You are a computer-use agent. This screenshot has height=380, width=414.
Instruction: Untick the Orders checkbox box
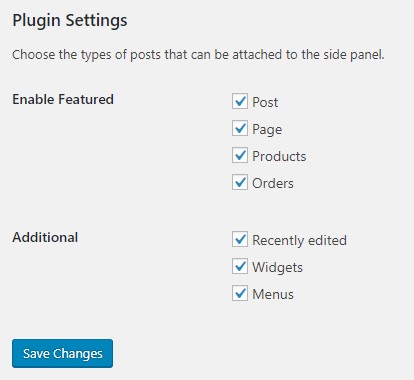pyautogui.click(x=240, y=182)
